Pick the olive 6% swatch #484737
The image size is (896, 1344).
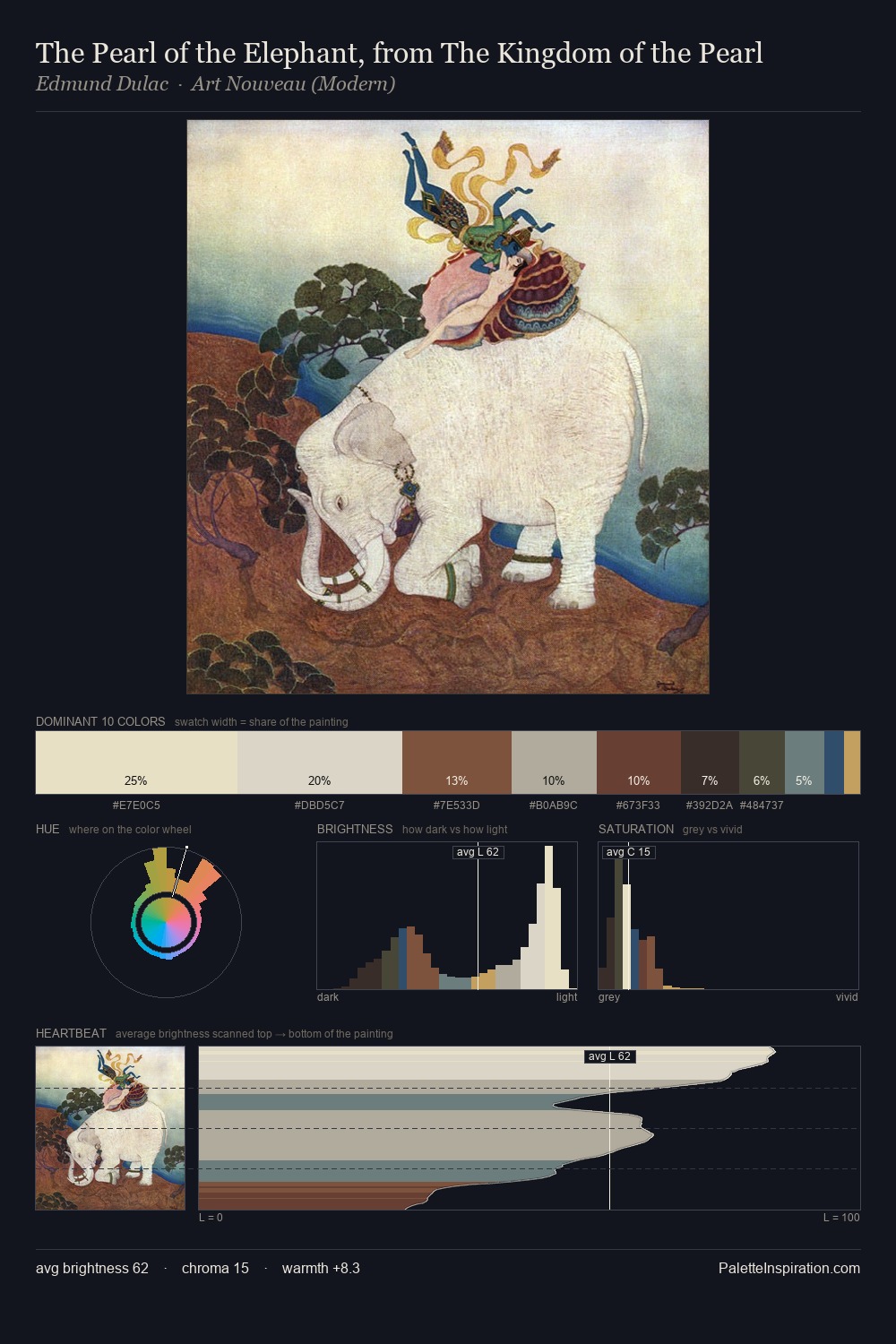click(x=762, y=762)
